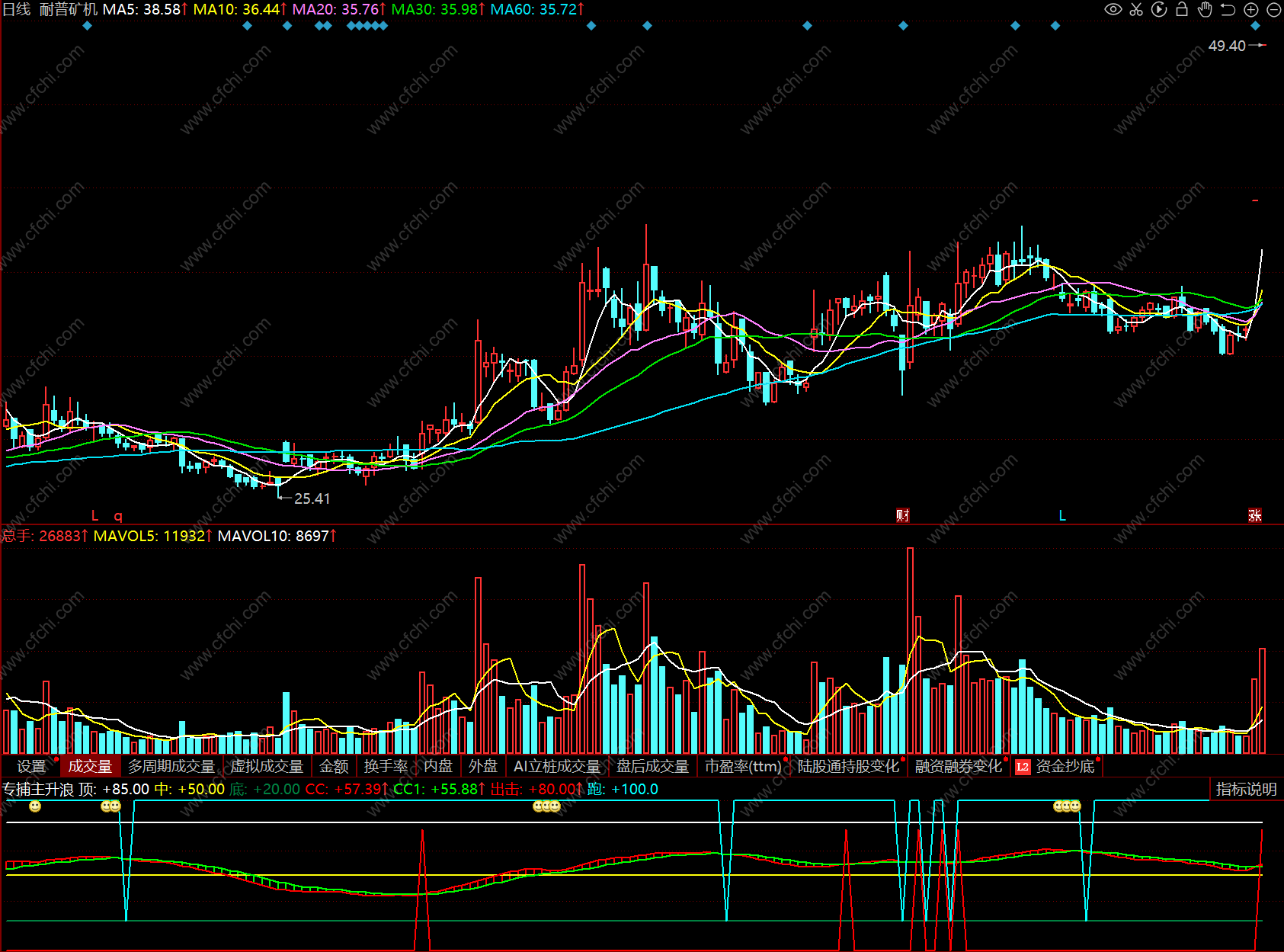Click the 财 financial event marker

903,515
